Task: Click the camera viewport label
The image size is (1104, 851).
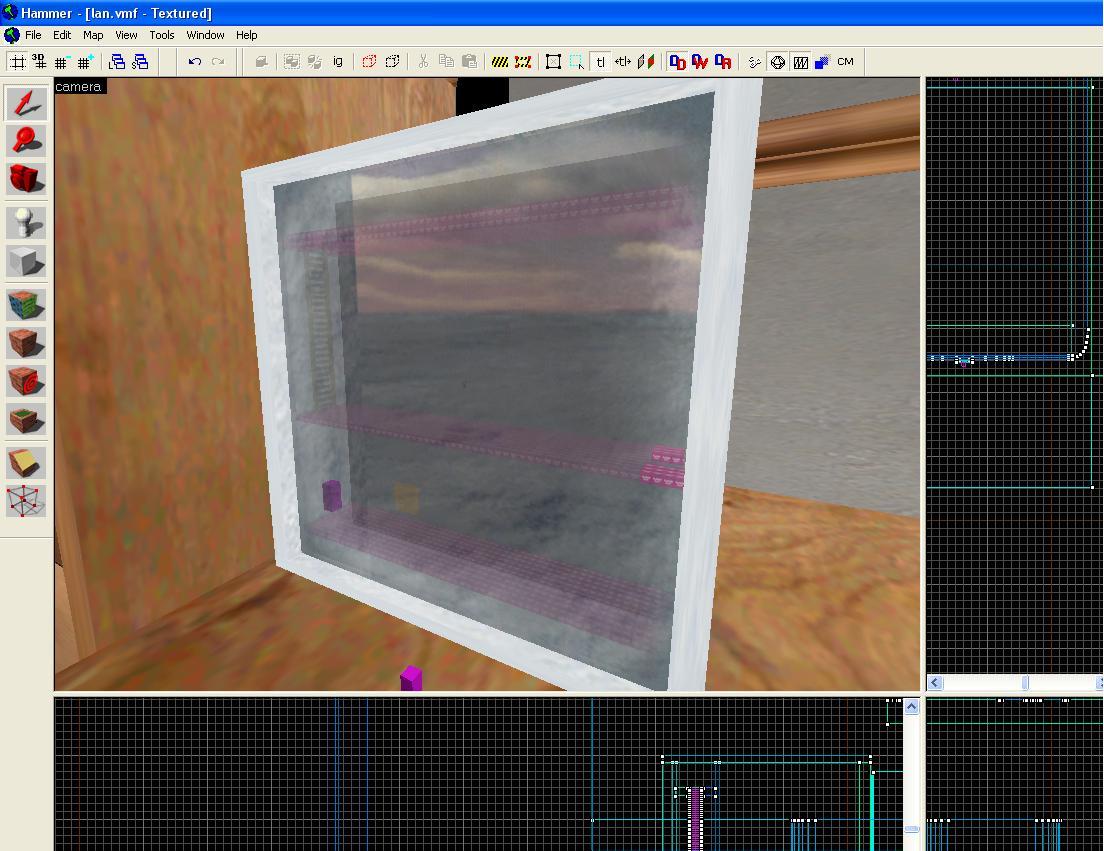Action: tap(79, 87)
